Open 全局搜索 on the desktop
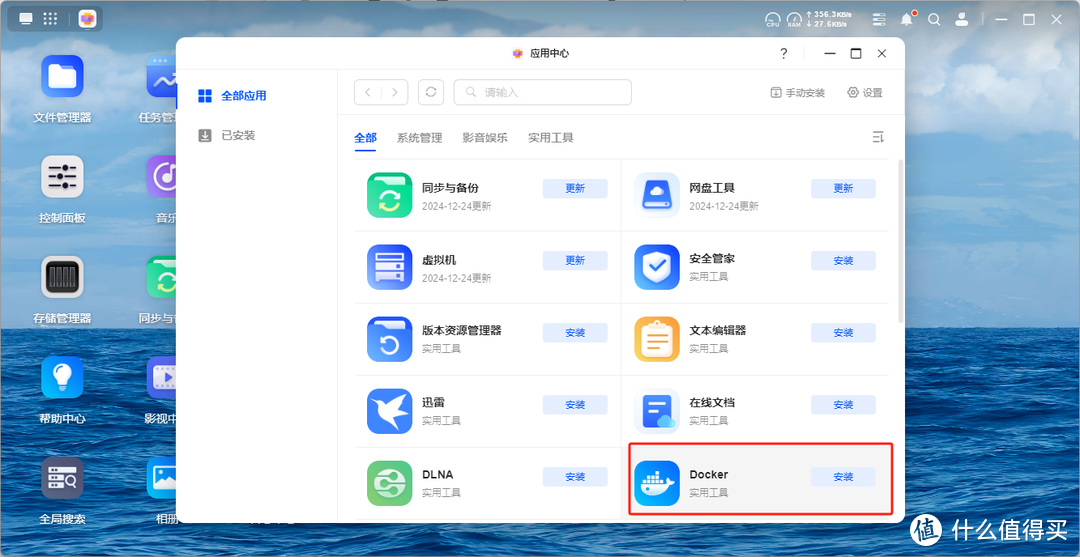 click(x=62, y=478)
